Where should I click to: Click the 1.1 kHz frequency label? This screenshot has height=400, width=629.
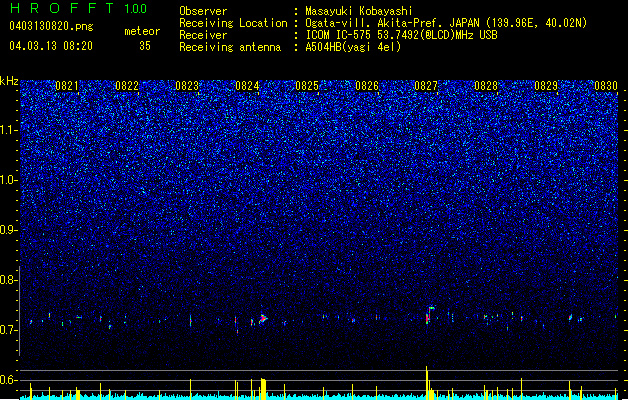(x=8, y=130)
